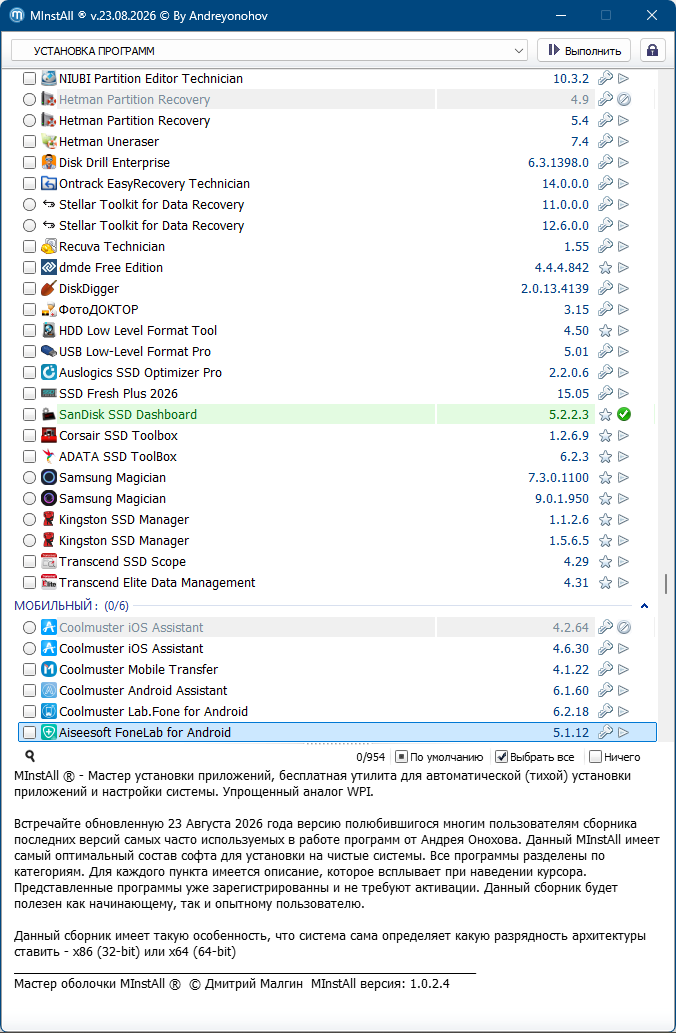Toggle the По умолчанию checkbox

tap(401, 757)
